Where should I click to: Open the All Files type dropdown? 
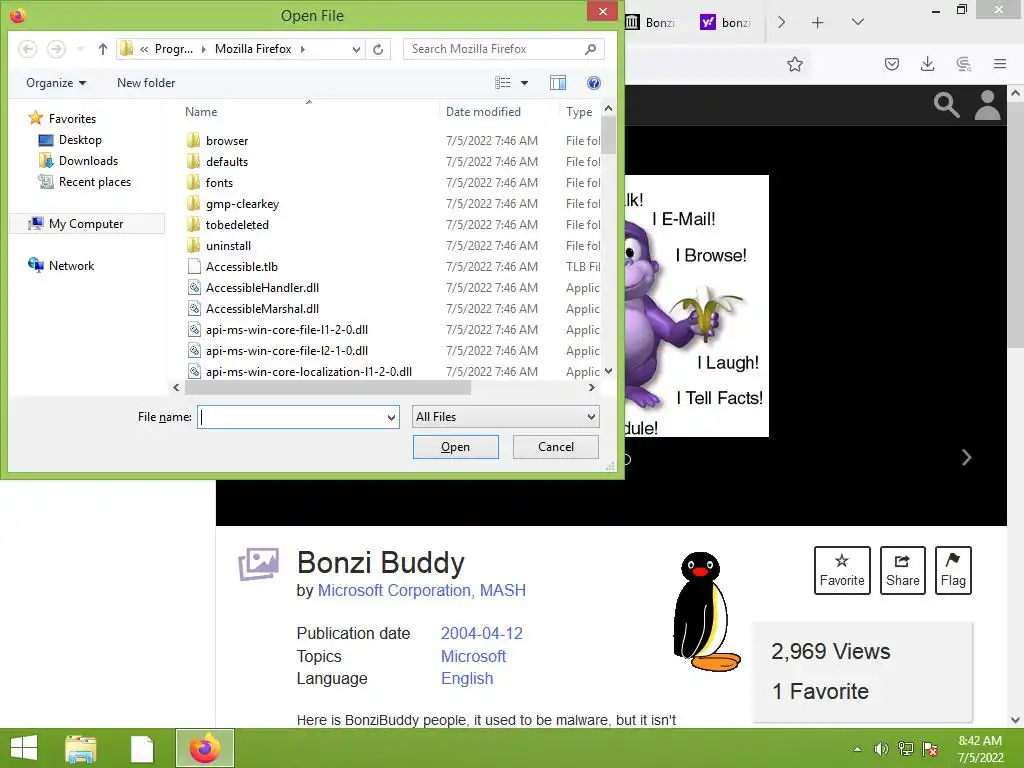click(x=505, y=417)
